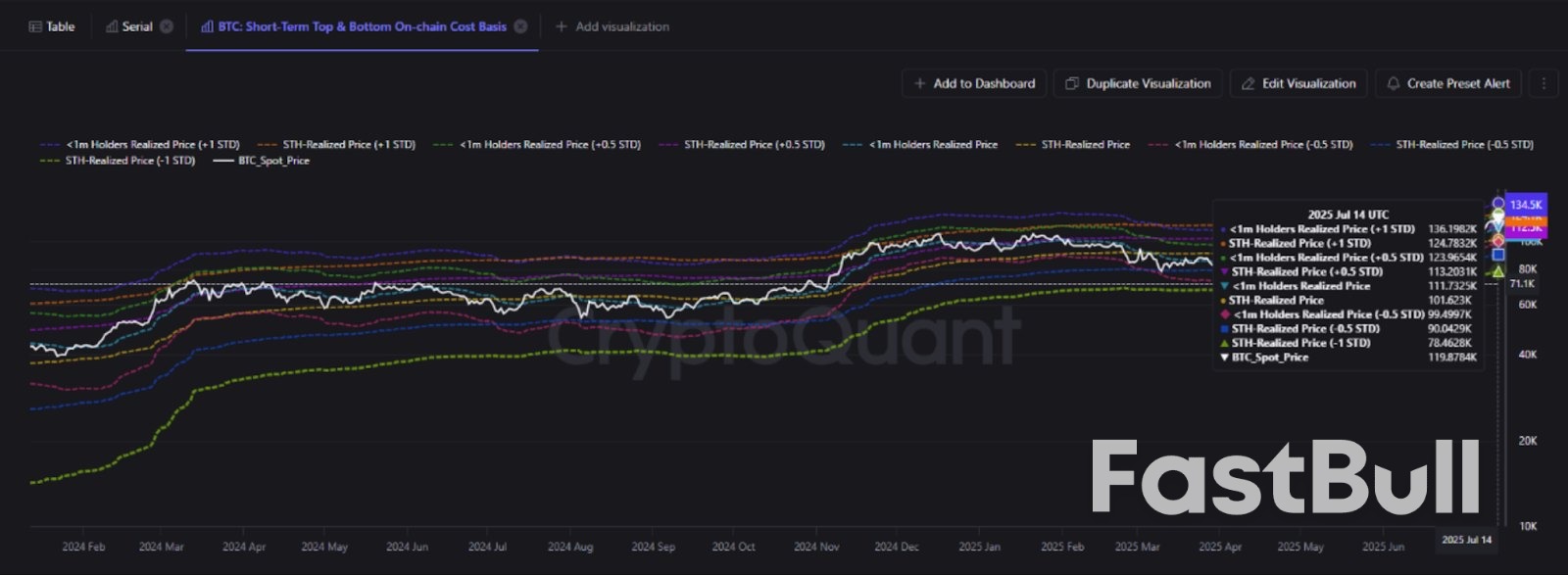Click the bell icon in Create Preset Alert
This screenshot has height=575, width=1568.
[x=1393, y=83]
